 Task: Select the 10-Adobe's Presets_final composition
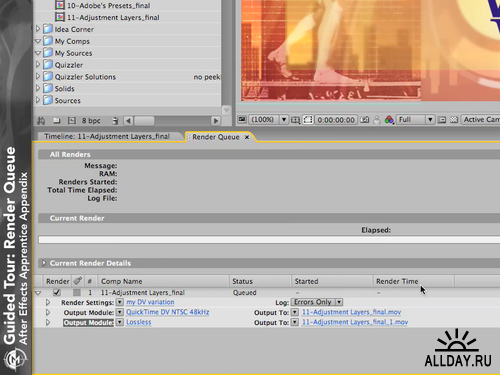(x=109, y=5)
